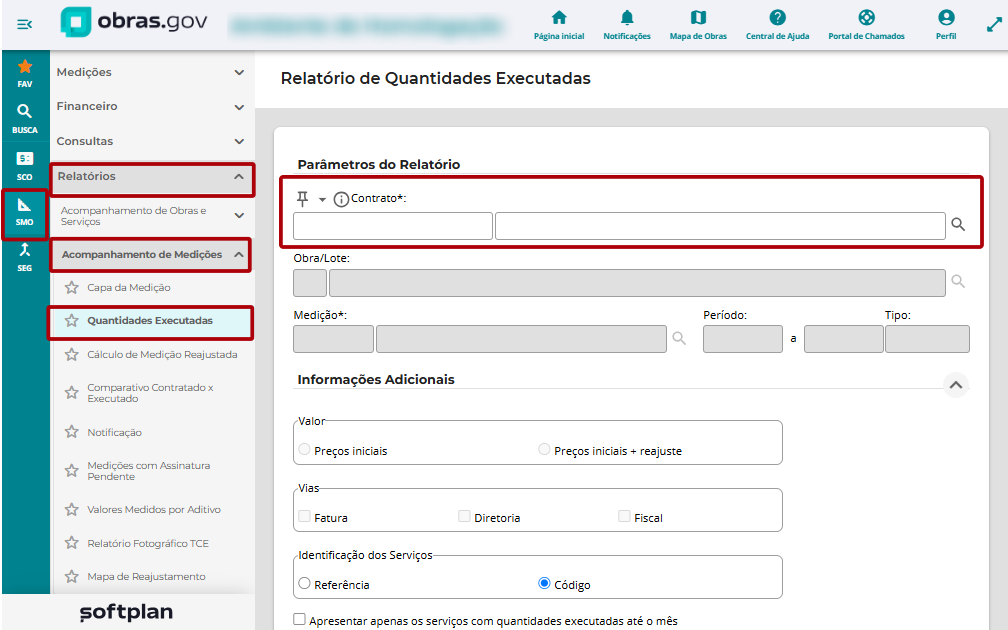Click the Contrato description input field
The height and width of the screenshot is (630, 1008).
pos(720,226)
